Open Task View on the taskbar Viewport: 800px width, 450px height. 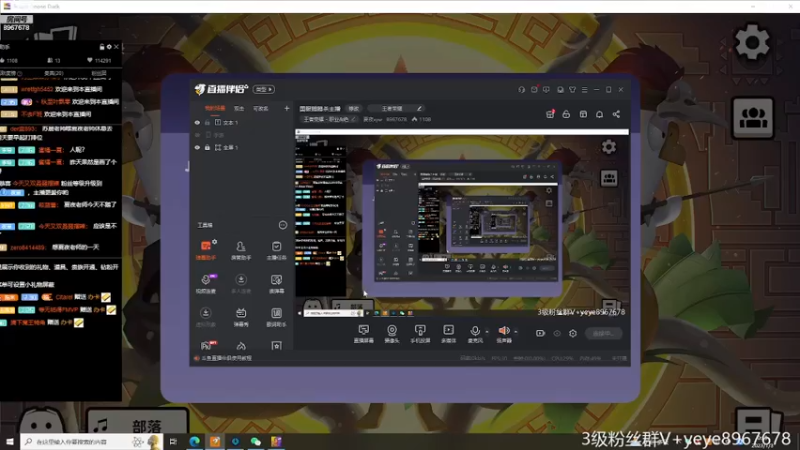pyautogui.click(x=173, y=441)
